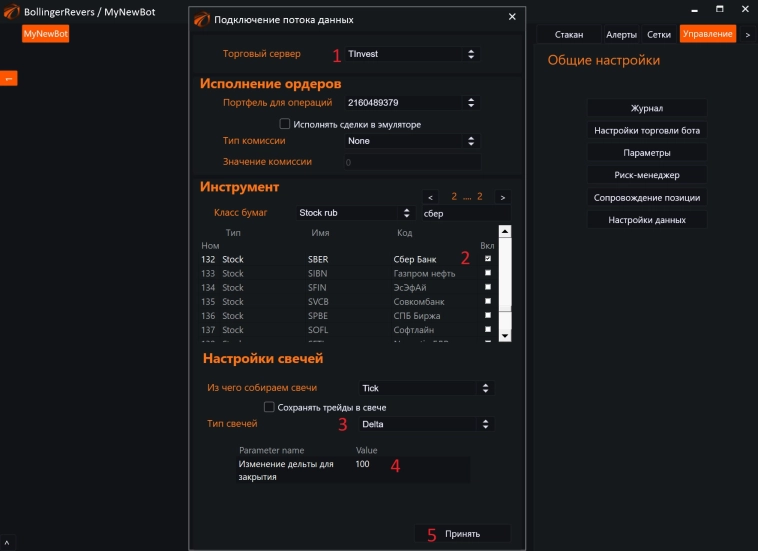Open the Тип свечей Delta dropdown
Viewport: 758px width, 551px height.
(426, 424)
